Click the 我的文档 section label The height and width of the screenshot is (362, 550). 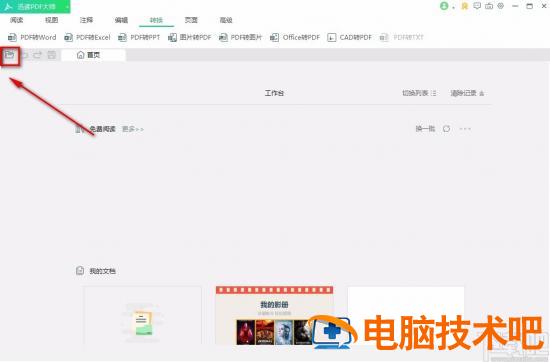102,271
